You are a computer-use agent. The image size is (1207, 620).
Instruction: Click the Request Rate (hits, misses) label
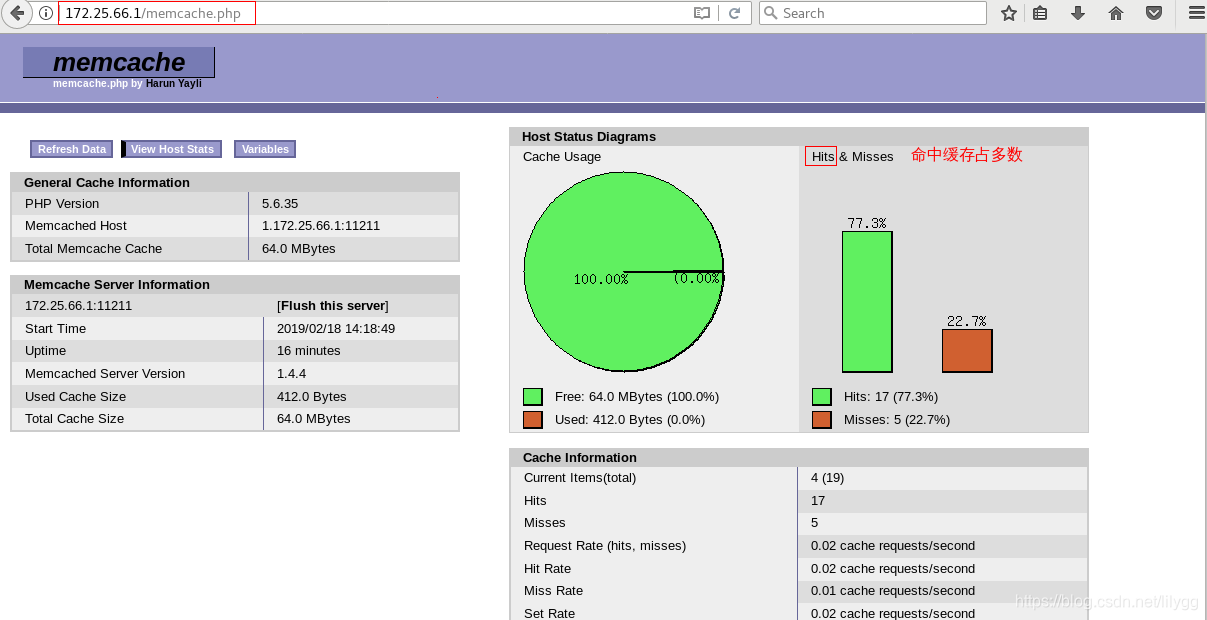pyautogui.click(x=605, y=546)
